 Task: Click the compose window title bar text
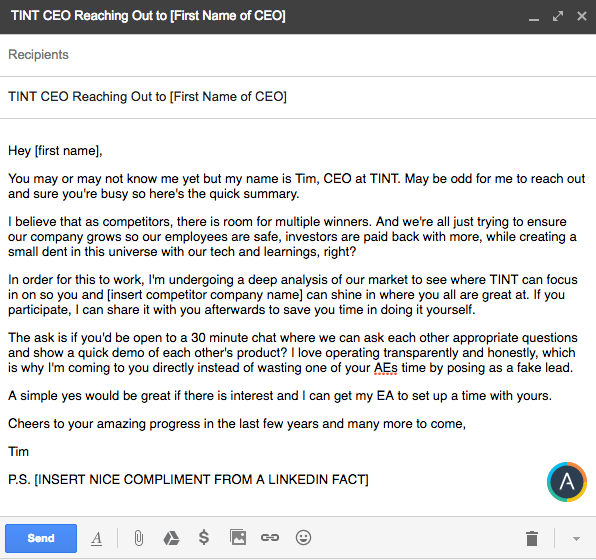(148, 16)
